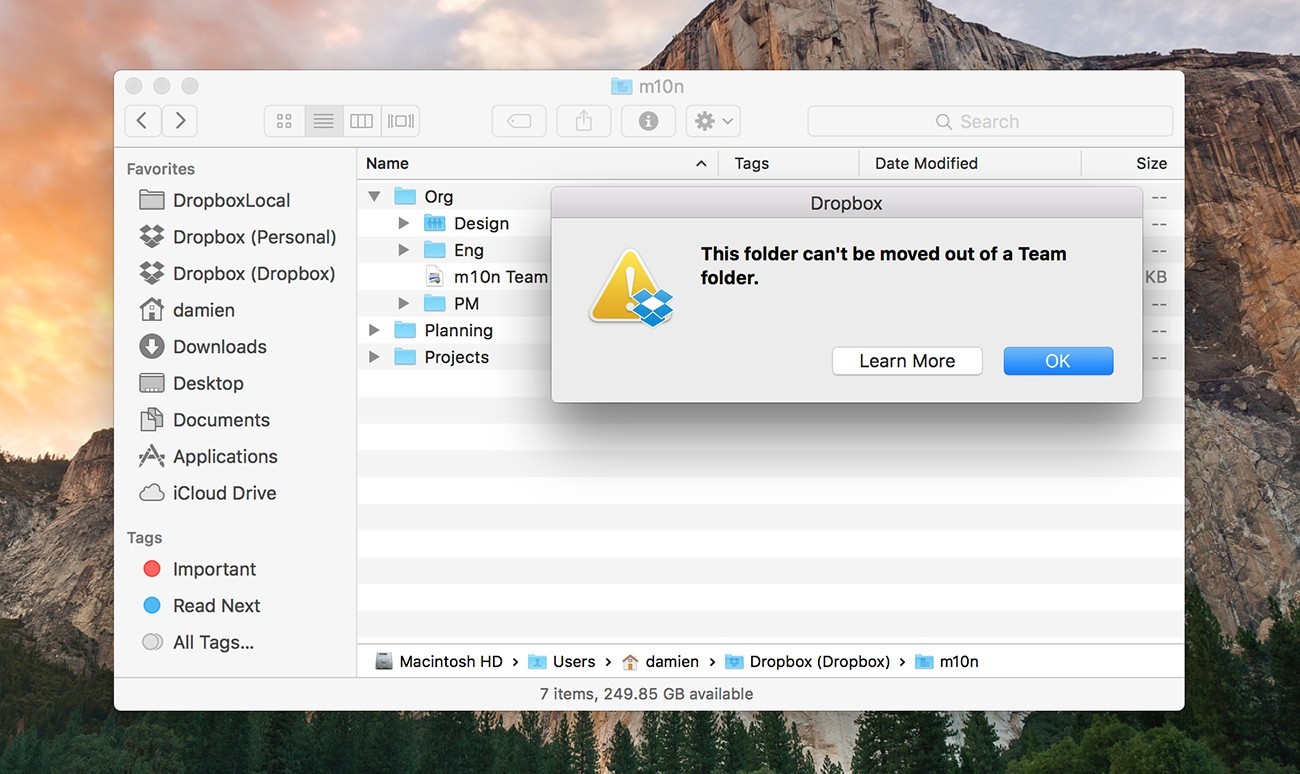Click damien in path bar
Image resolution: width=1300 pixels, height=774 pixels.
point(660,662)
